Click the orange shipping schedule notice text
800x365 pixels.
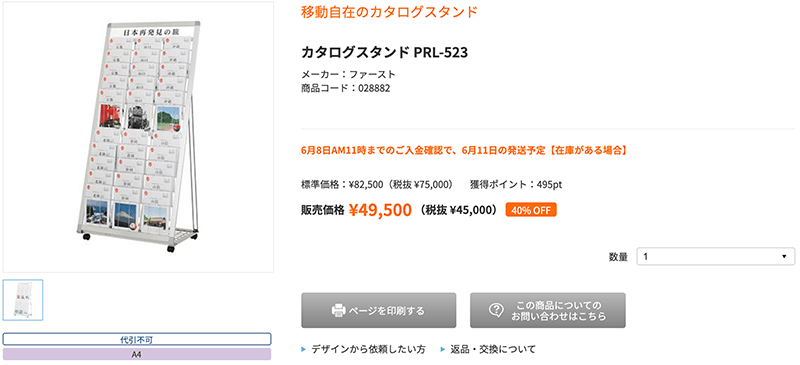tap(464, 151)
